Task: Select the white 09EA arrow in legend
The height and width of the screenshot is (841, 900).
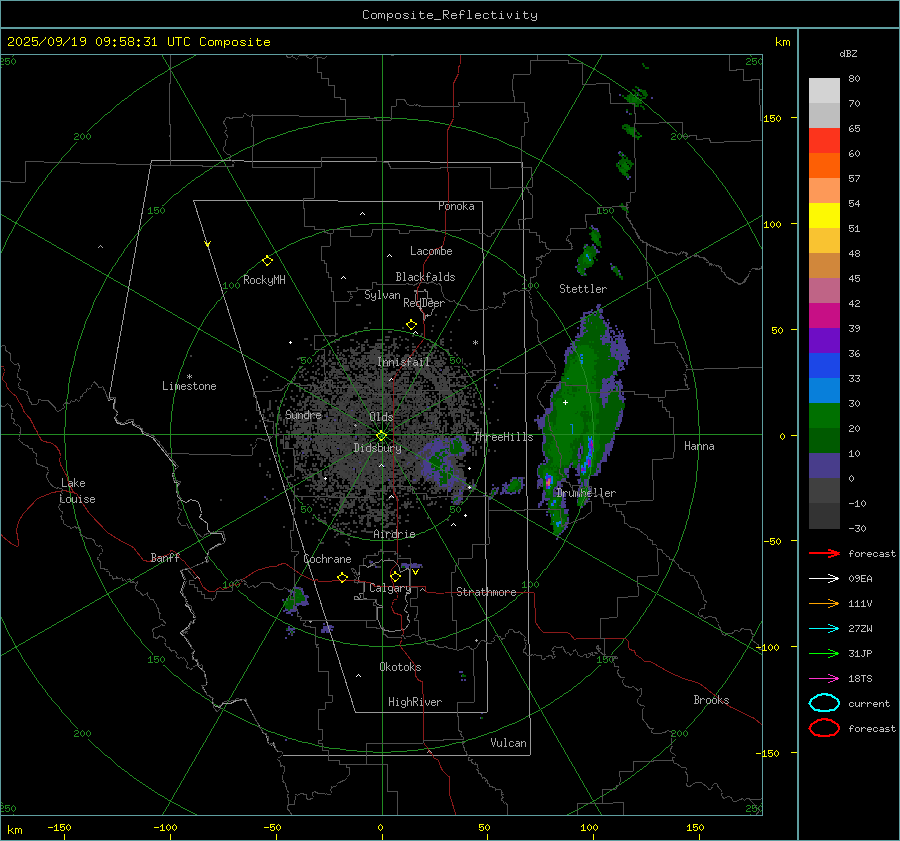Action: (x=824, y=578)
